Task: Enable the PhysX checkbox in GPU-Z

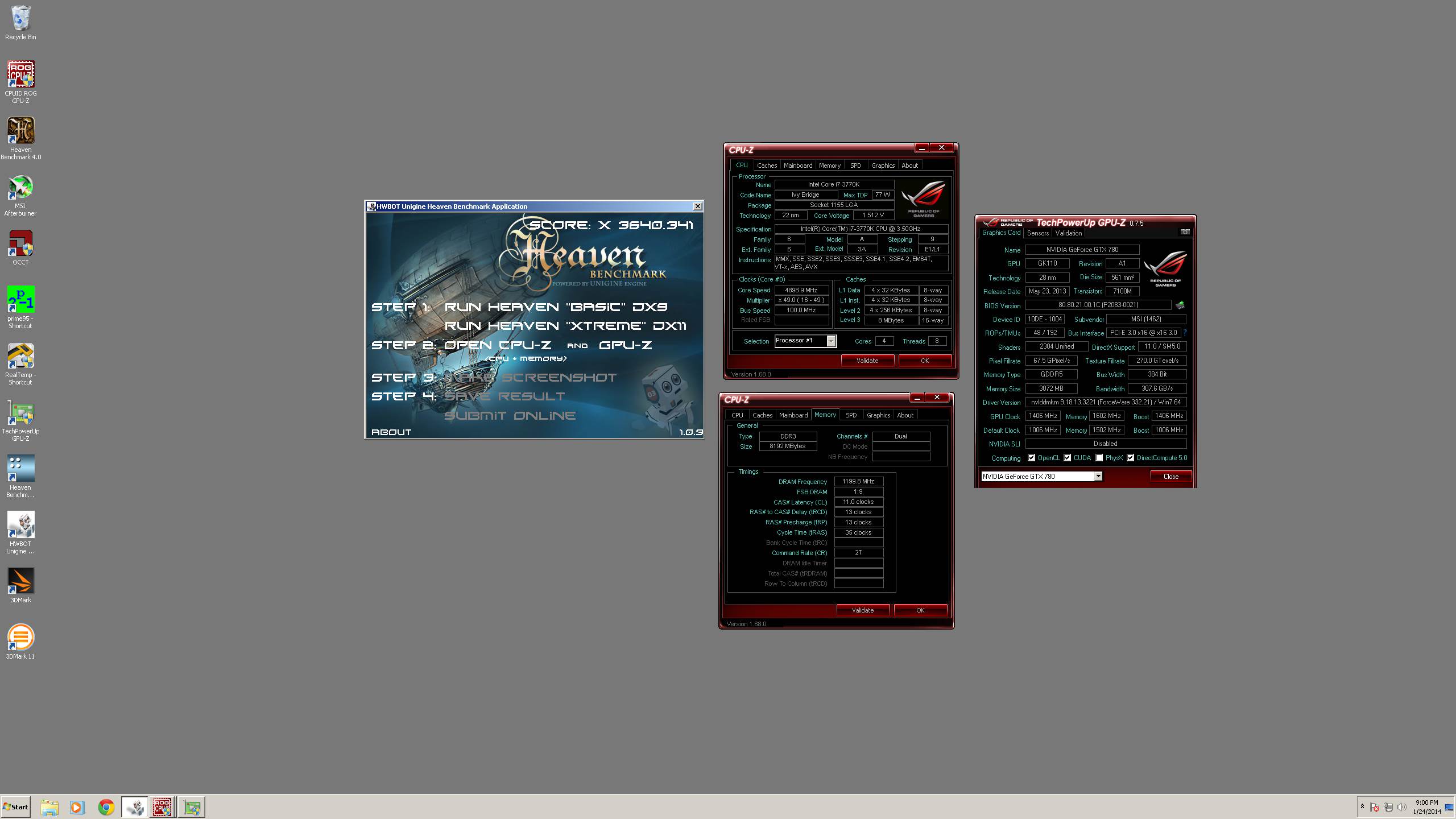Action: [x=1099, y=458]
